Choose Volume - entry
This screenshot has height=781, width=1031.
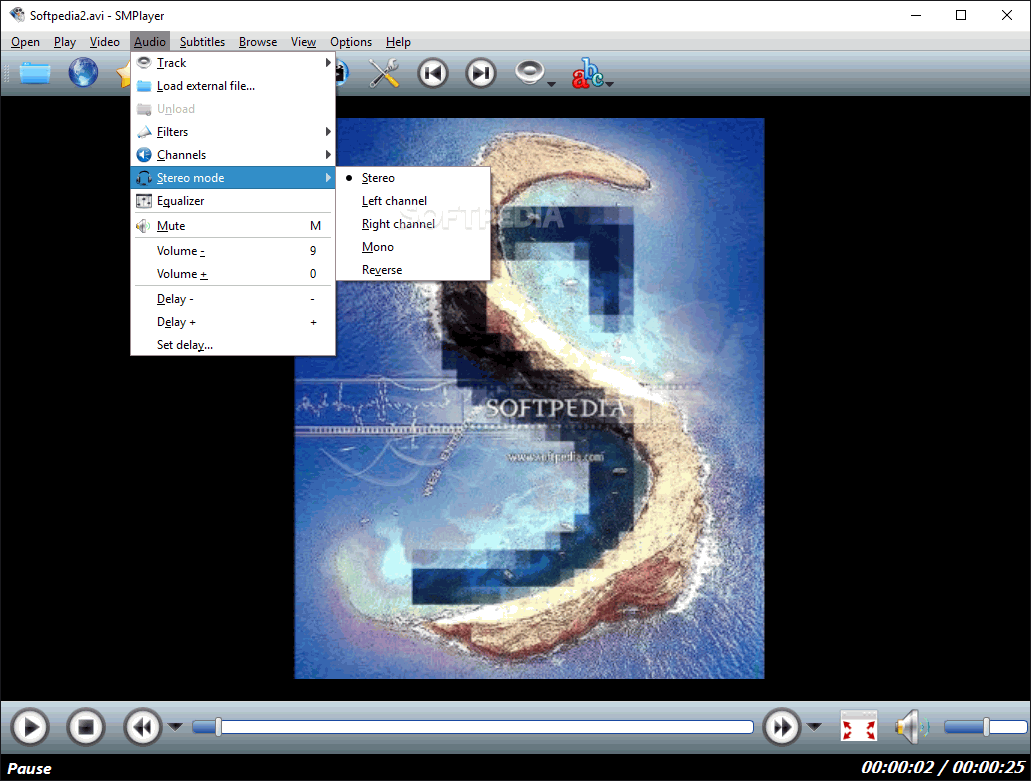[x=233, y=251]
